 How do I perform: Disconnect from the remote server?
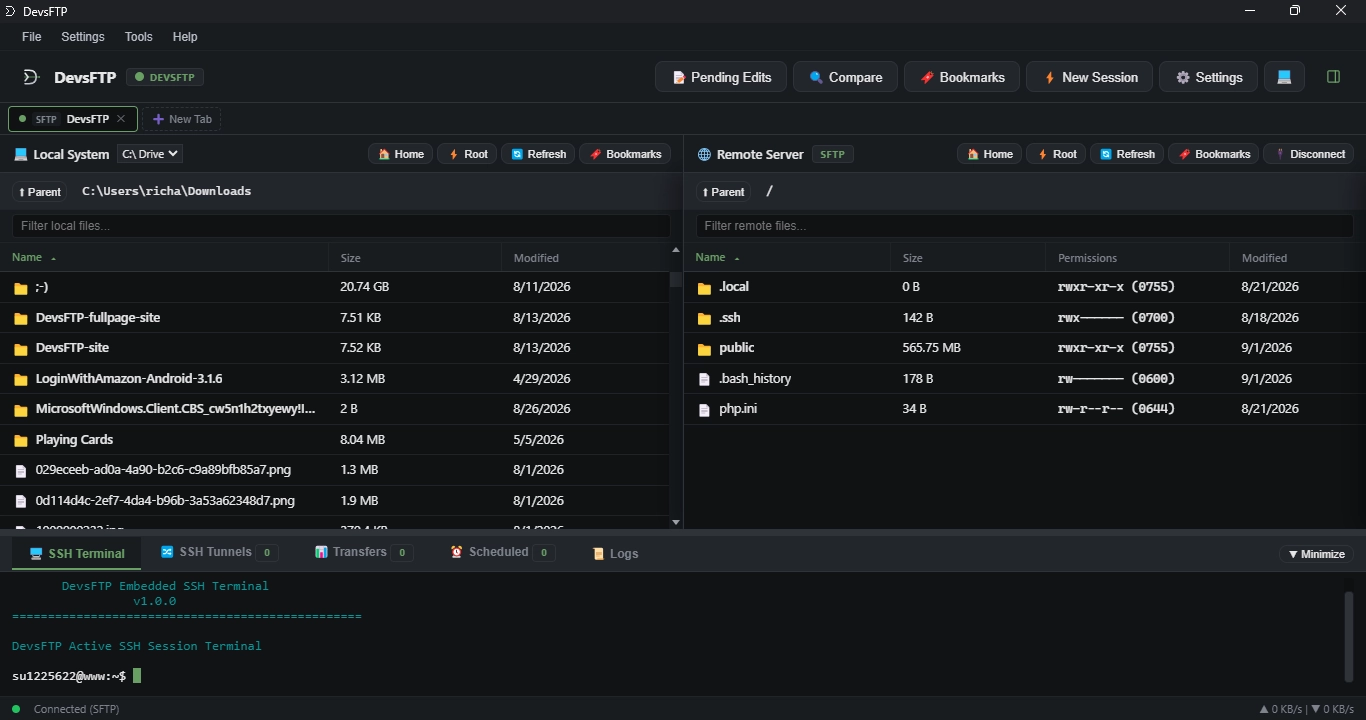click(1309, 154)
